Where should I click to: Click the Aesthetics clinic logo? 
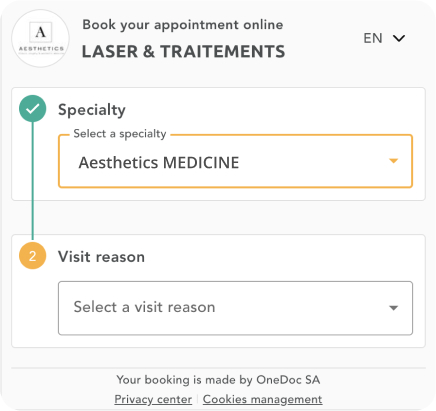(41, 39)
